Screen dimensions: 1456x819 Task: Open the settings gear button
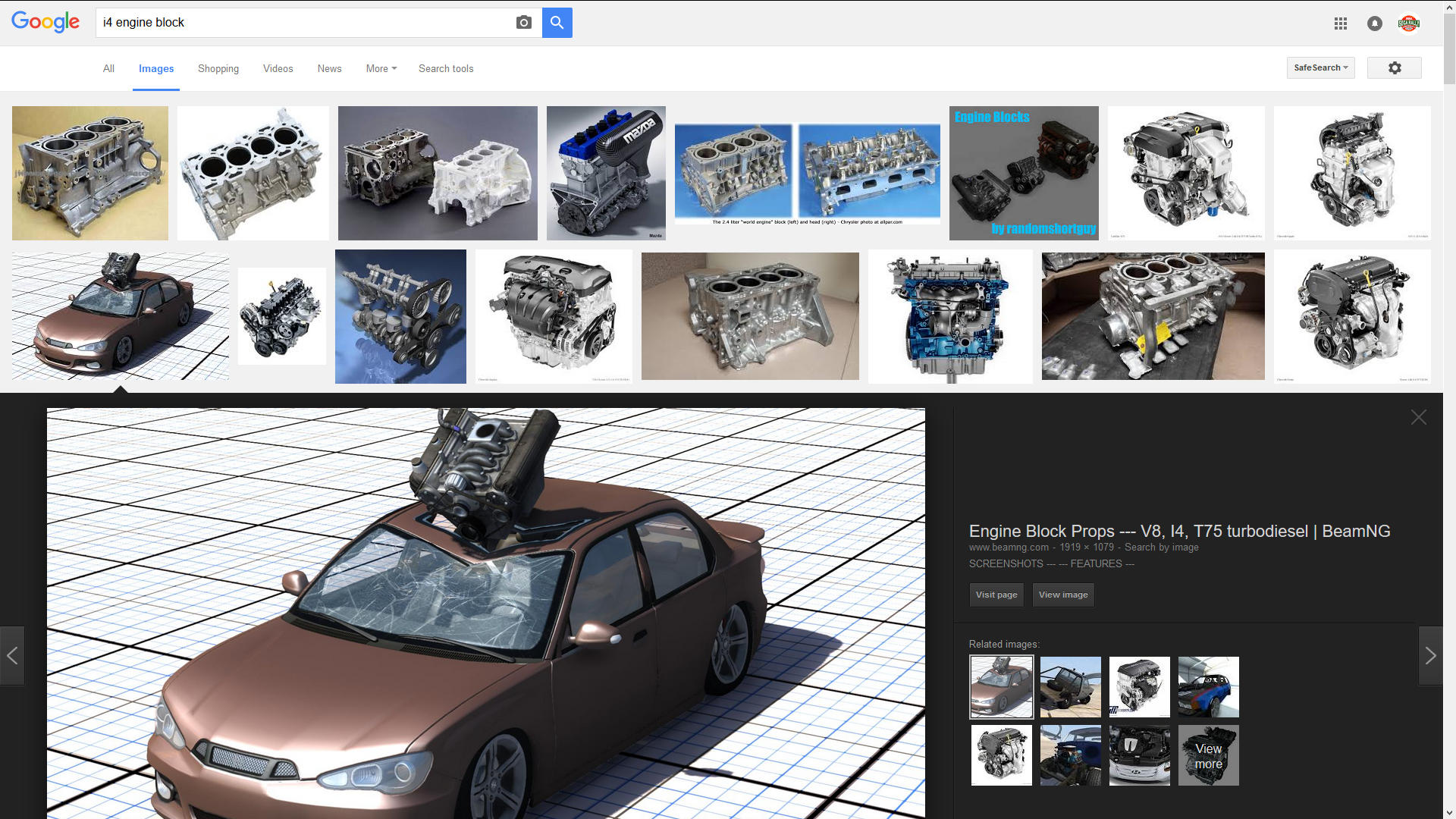click(1395, 68)
